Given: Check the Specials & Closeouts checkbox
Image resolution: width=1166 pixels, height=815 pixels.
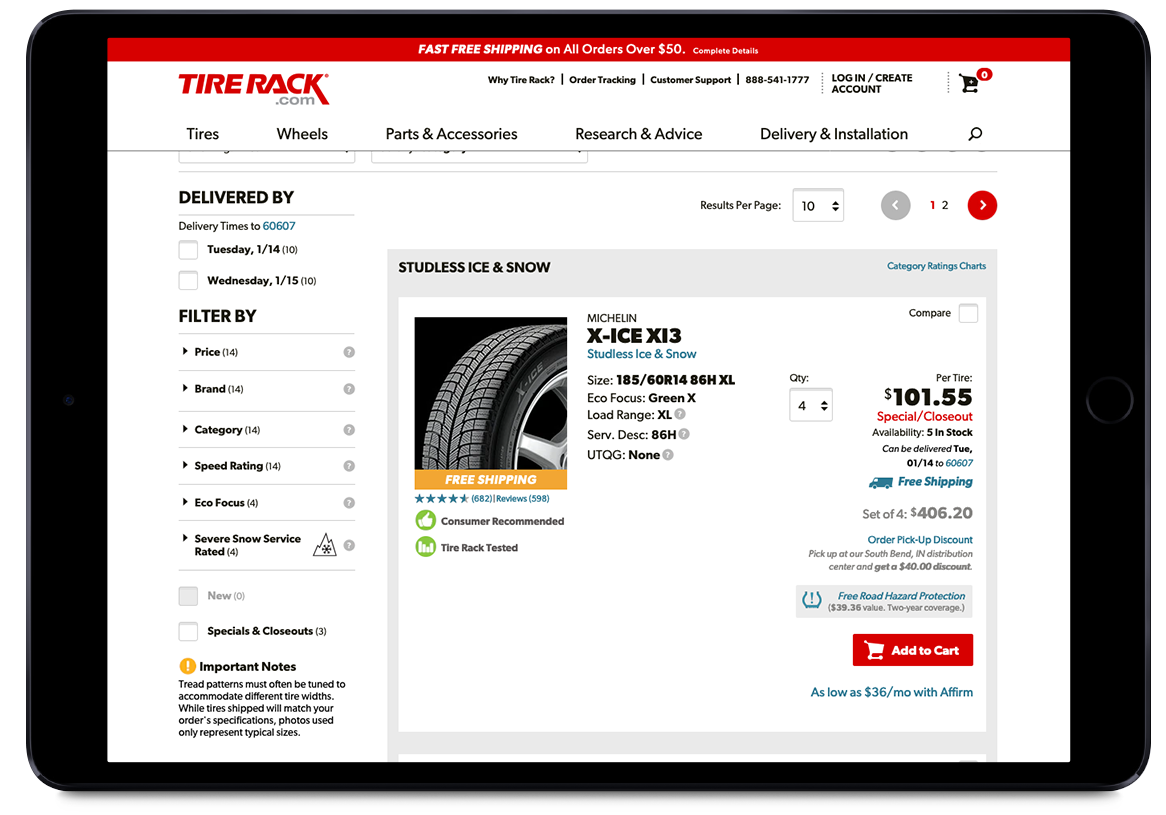Looking at the screenshot, I should [x=188, y=631].
